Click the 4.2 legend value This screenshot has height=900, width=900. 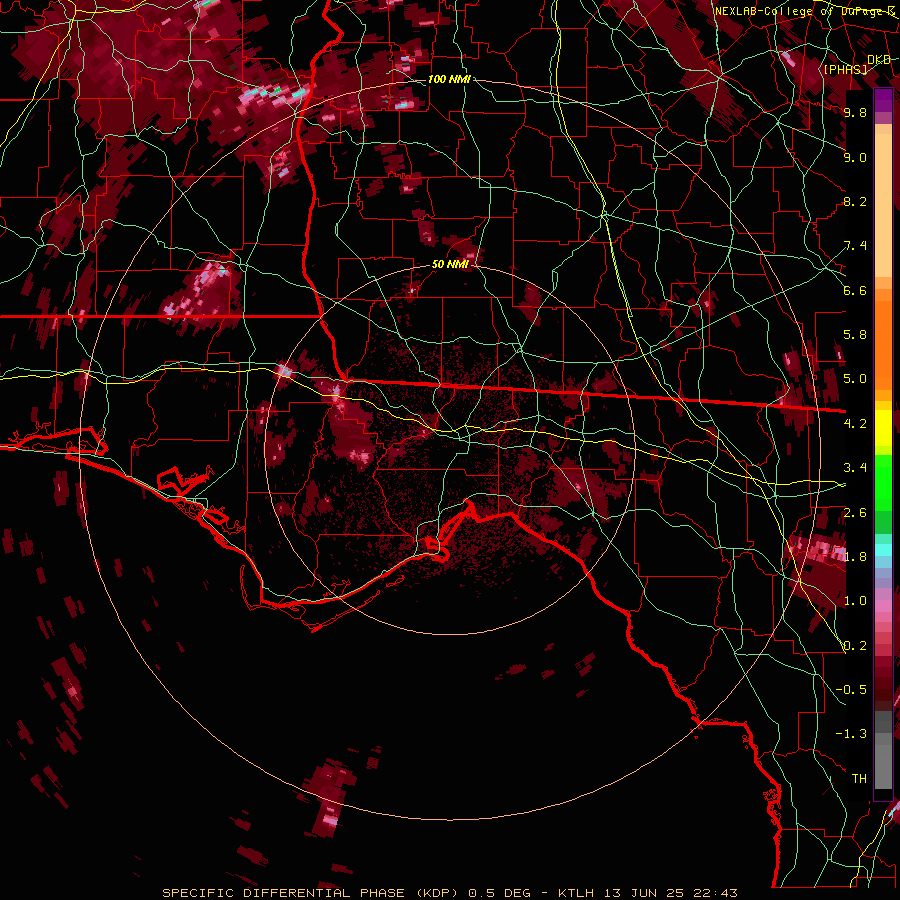[855, 424]
